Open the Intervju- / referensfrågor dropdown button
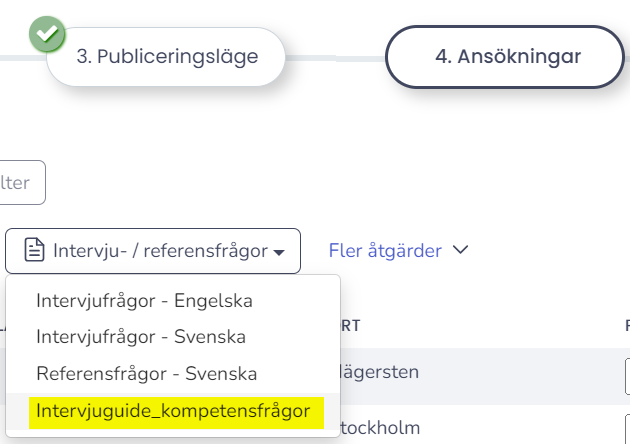This screenshot has height=444, width=630. (x=153, y=251)
